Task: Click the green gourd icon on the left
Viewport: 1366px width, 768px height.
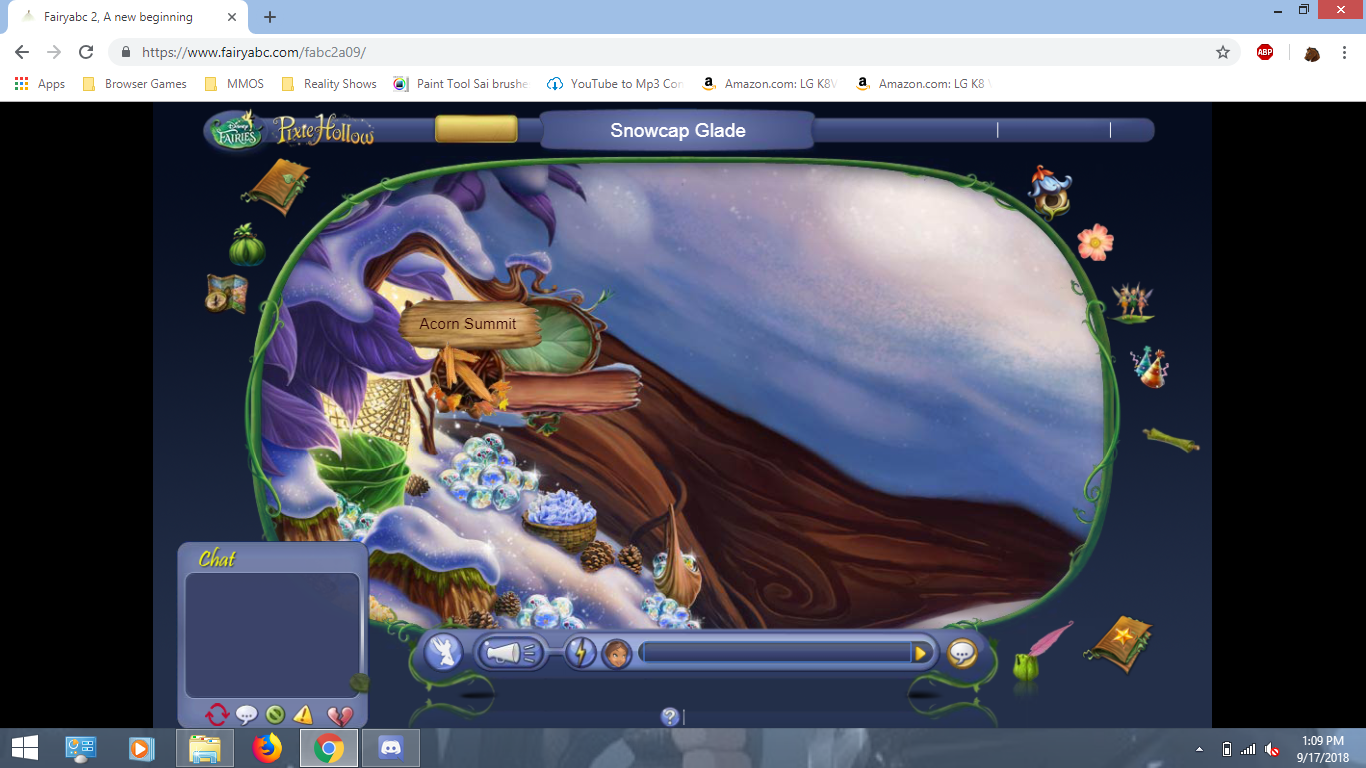Action: [x=246, y=243]
